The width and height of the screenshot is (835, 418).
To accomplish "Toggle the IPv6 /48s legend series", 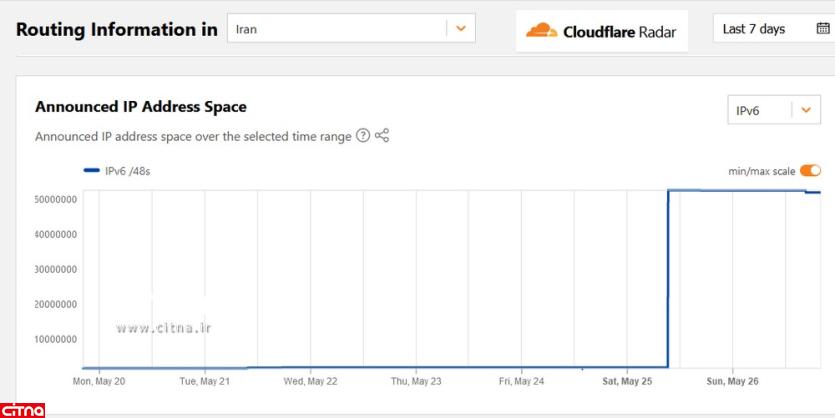I will coord(127,171).
